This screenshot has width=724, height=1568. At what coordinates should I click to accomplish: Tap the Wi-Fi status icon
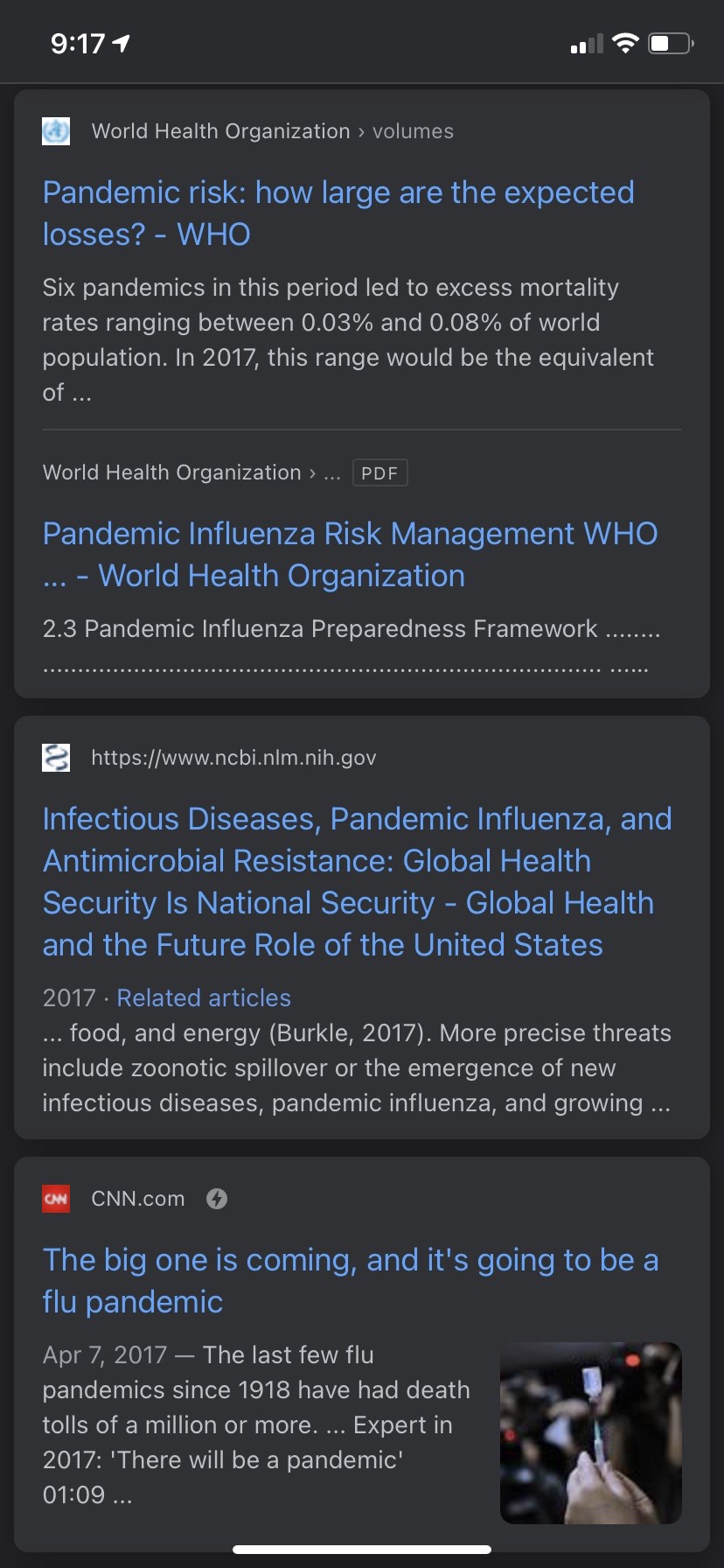pyautogui.click(x=625, y=43)
